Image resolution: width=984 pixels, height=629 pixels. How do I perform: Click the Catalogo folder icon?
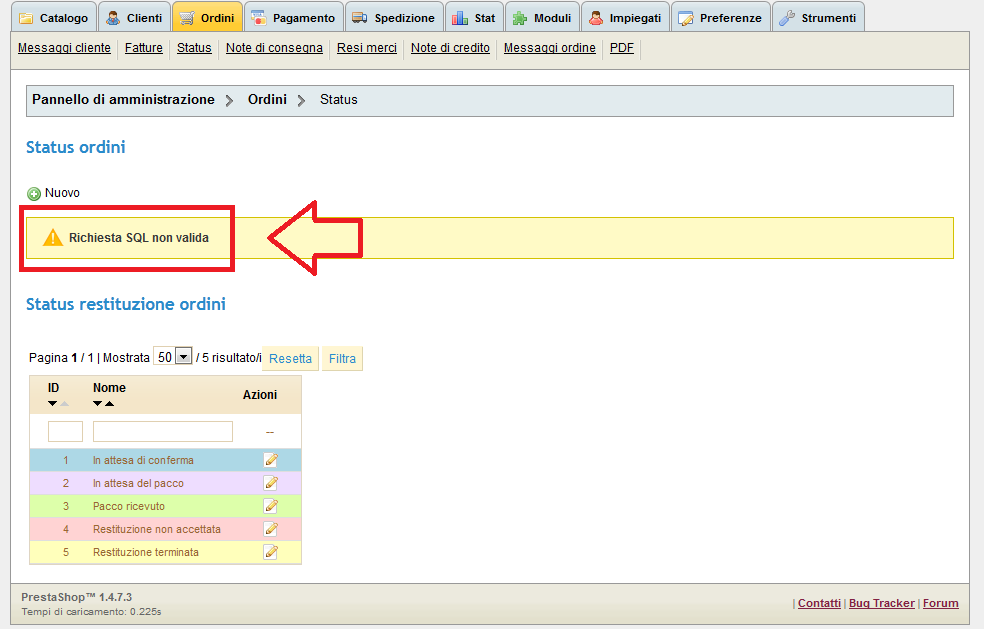[26, 18]
